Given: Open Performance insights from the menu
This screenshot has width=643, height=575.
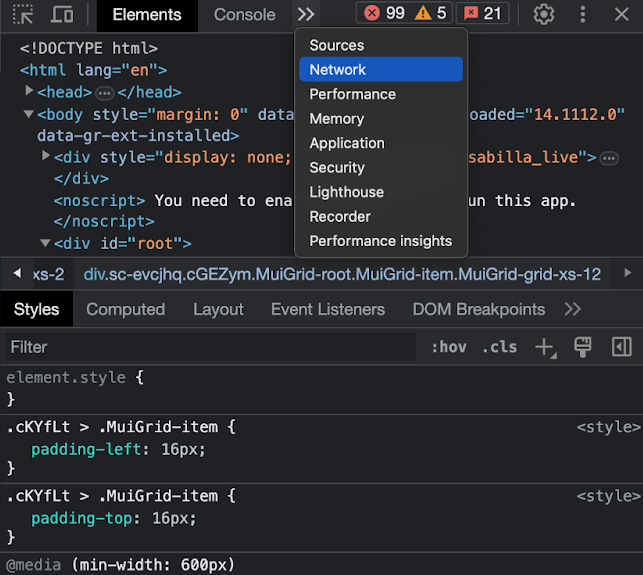Looking at the screenshot, I should tap(381, 241).
